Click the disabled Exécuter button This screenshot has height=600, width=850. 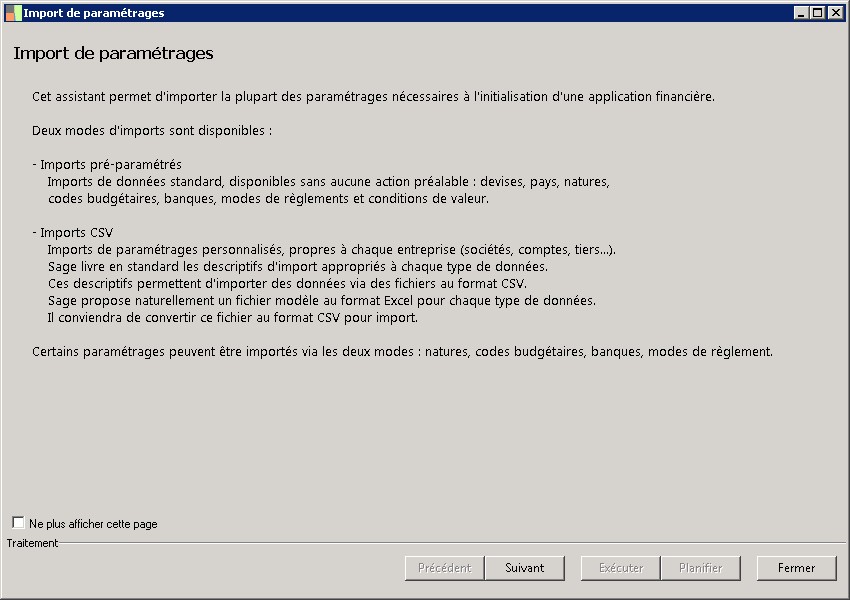[621, 568]
